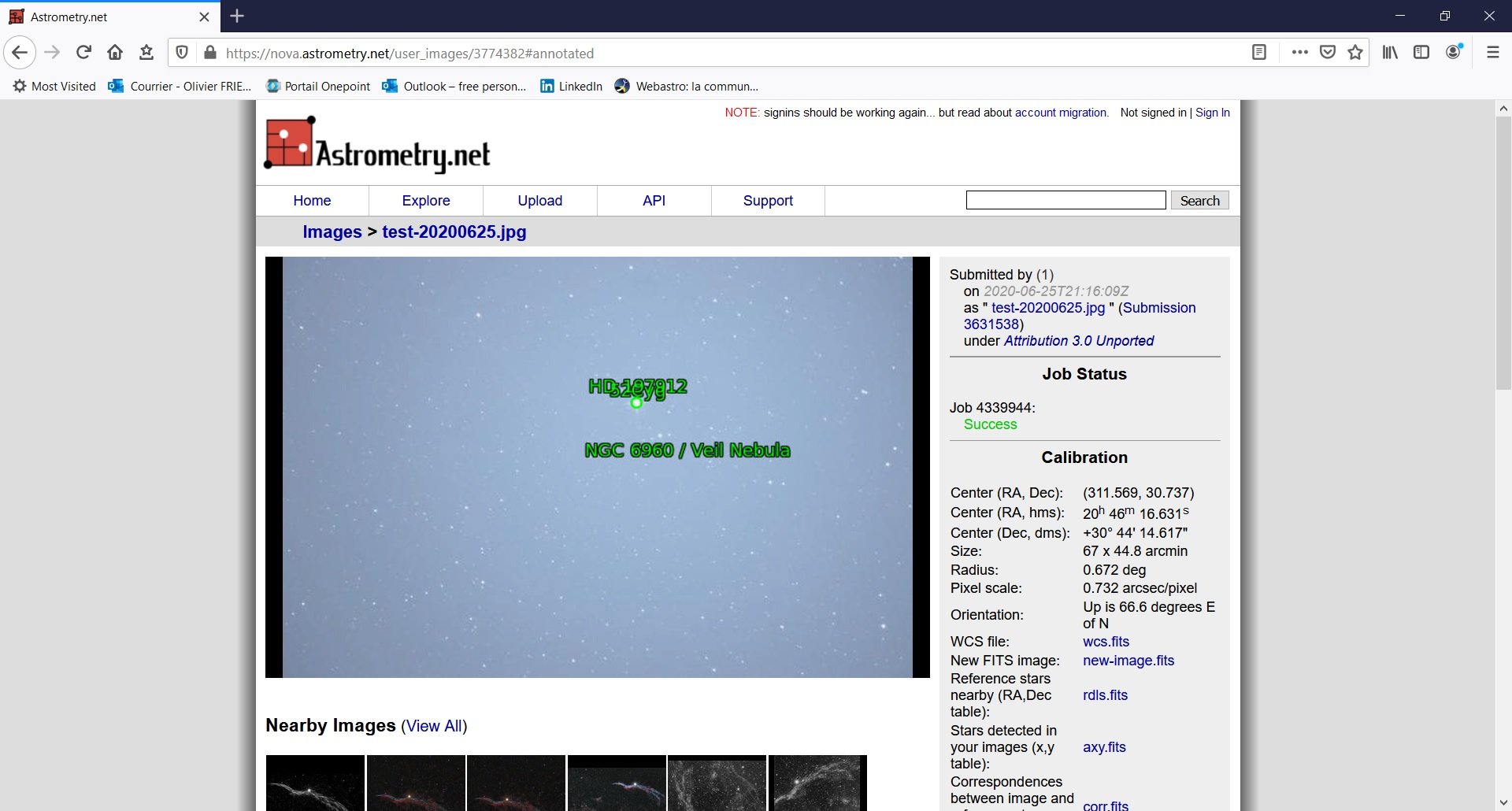Open Outlook – free person... bookmark
1512x811 pixels.
[x=454, y=86]
